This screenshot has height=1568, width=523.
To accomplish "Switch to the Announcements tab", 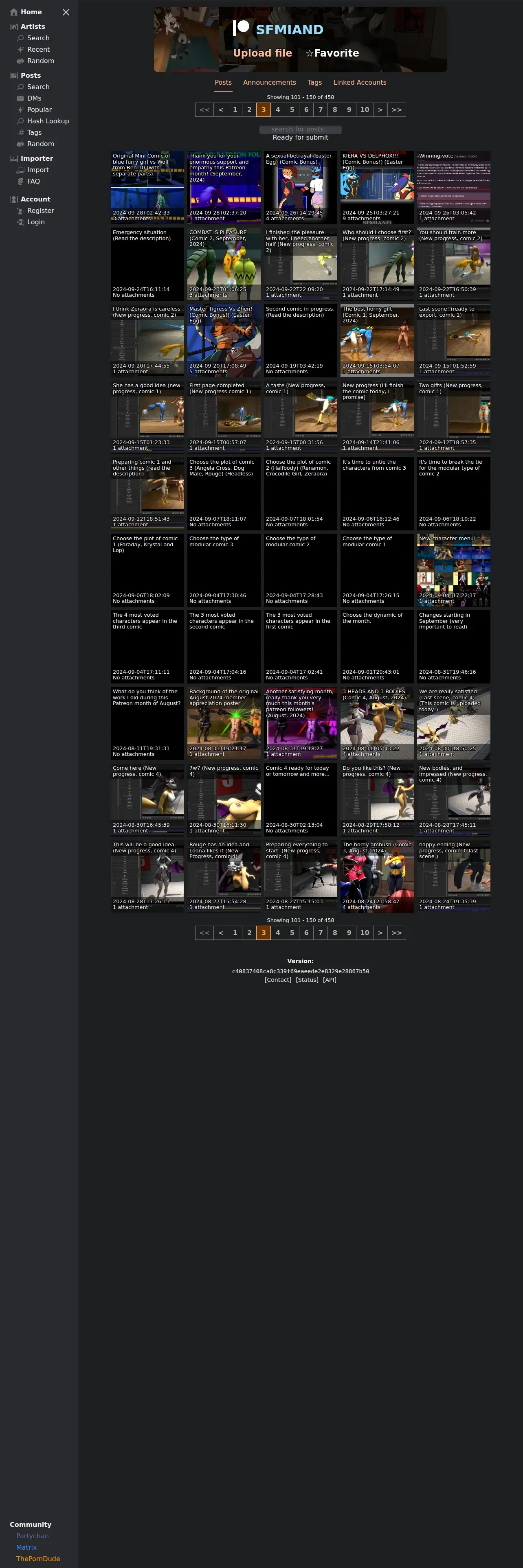I will pyautogui.click(x=269, y=83).
